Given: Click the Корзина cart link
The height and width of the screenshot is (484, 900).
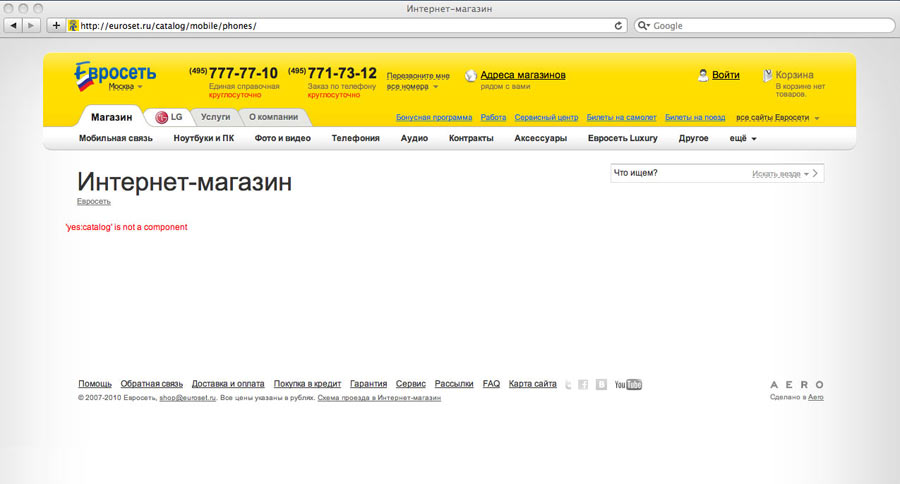Looking at the screenshot, I should 794,75.
